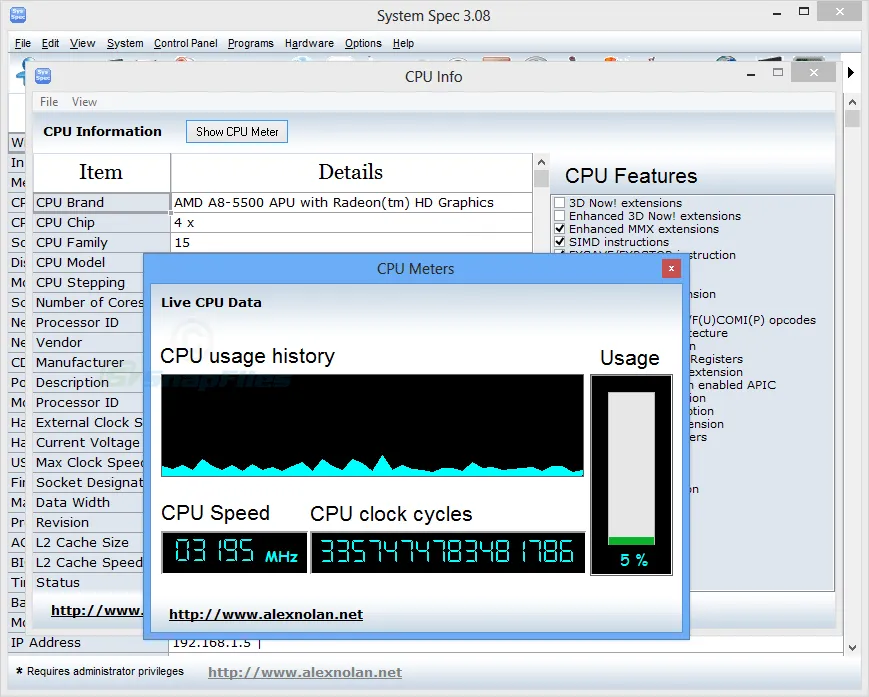Open the partially hidden link in CPU Info
Screen dimensions: 869x697
(97, 611)
